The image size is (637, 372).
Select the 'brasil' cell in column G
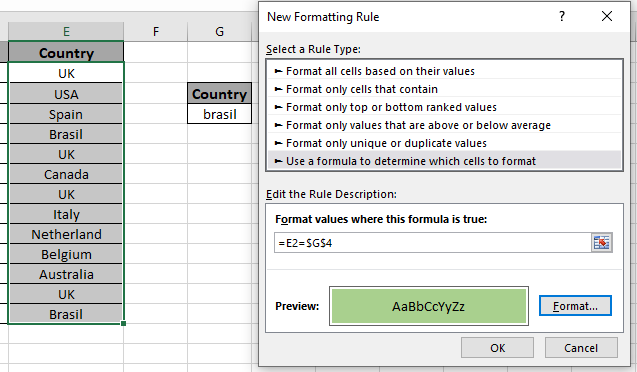[219, 114]
